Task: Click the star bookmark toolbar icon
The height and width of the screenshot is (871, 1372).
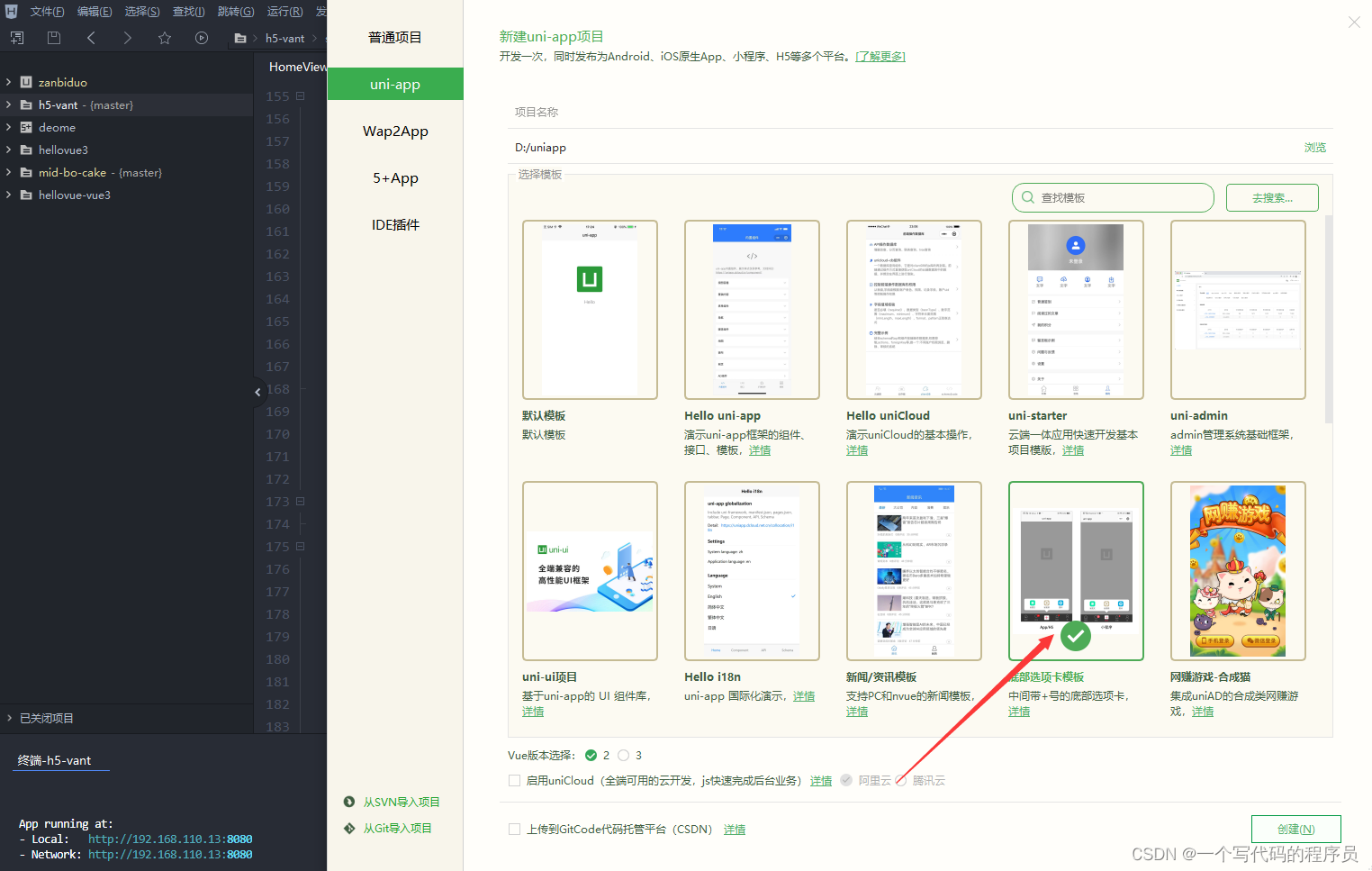Action: click(x=165, y=38)
